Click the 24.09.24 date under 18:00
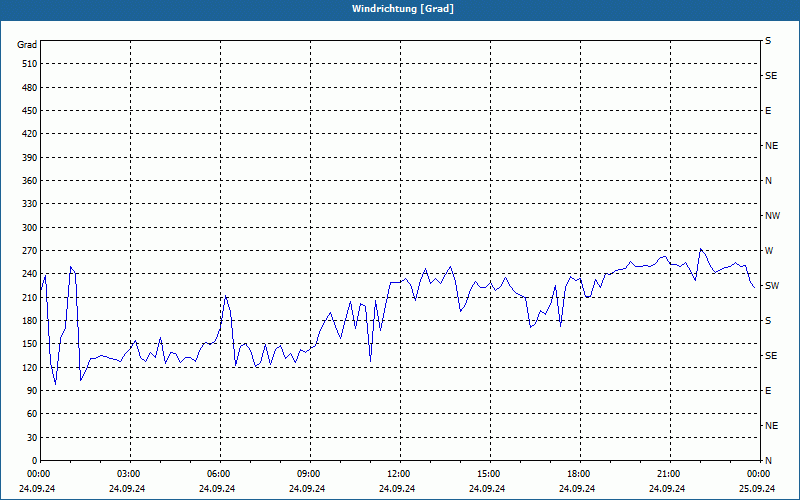 click(577, 488)
